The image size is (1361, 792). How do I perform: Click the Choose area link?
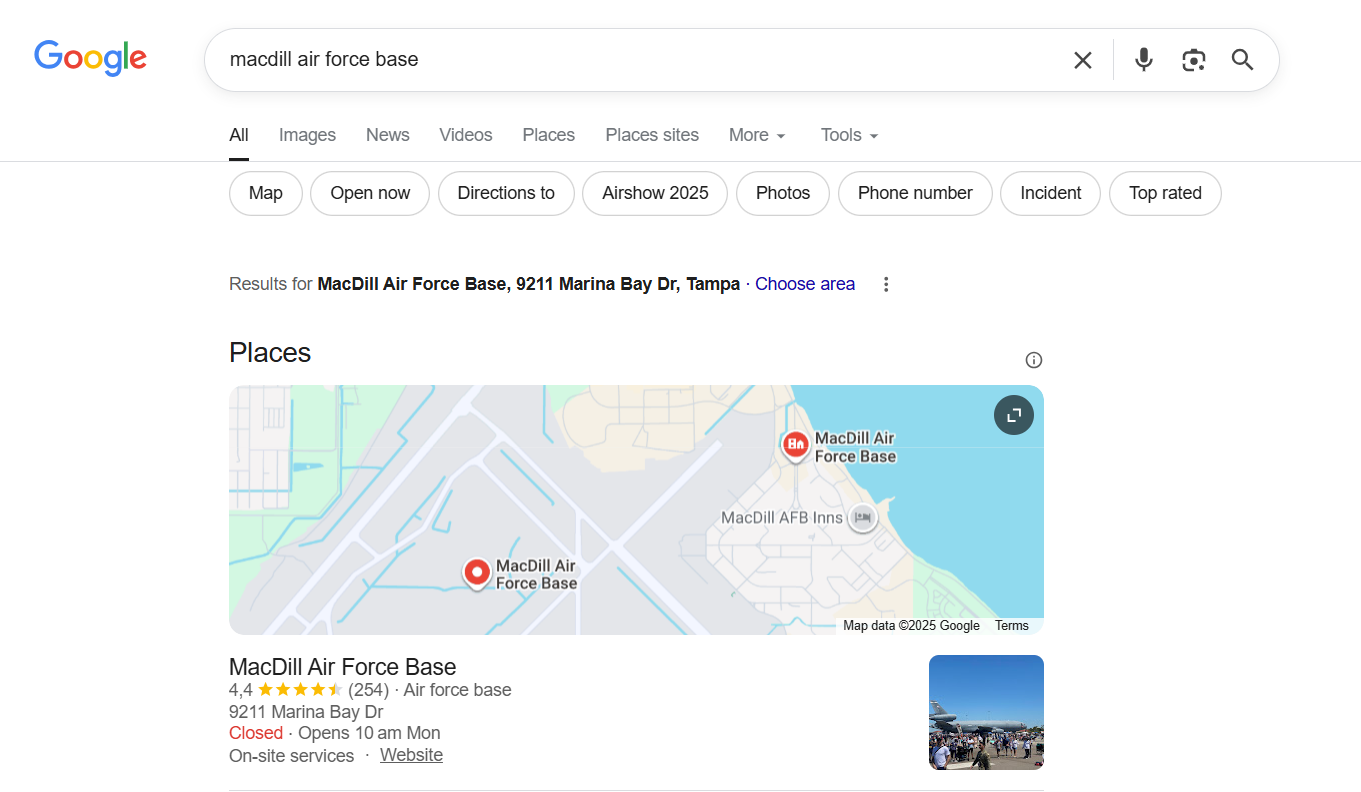pos(805,284)
